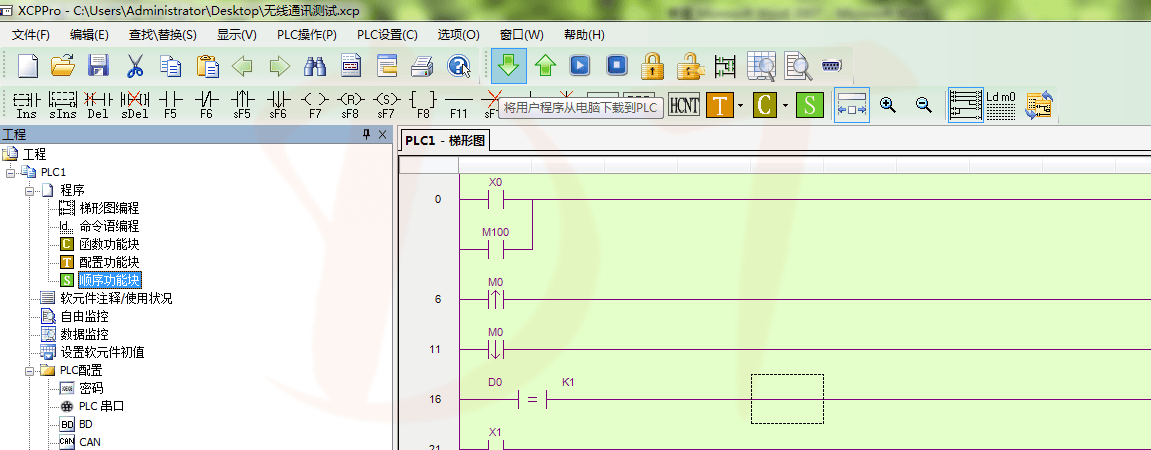Stop the PLC with the blue stop button

(x=617, y=66)
